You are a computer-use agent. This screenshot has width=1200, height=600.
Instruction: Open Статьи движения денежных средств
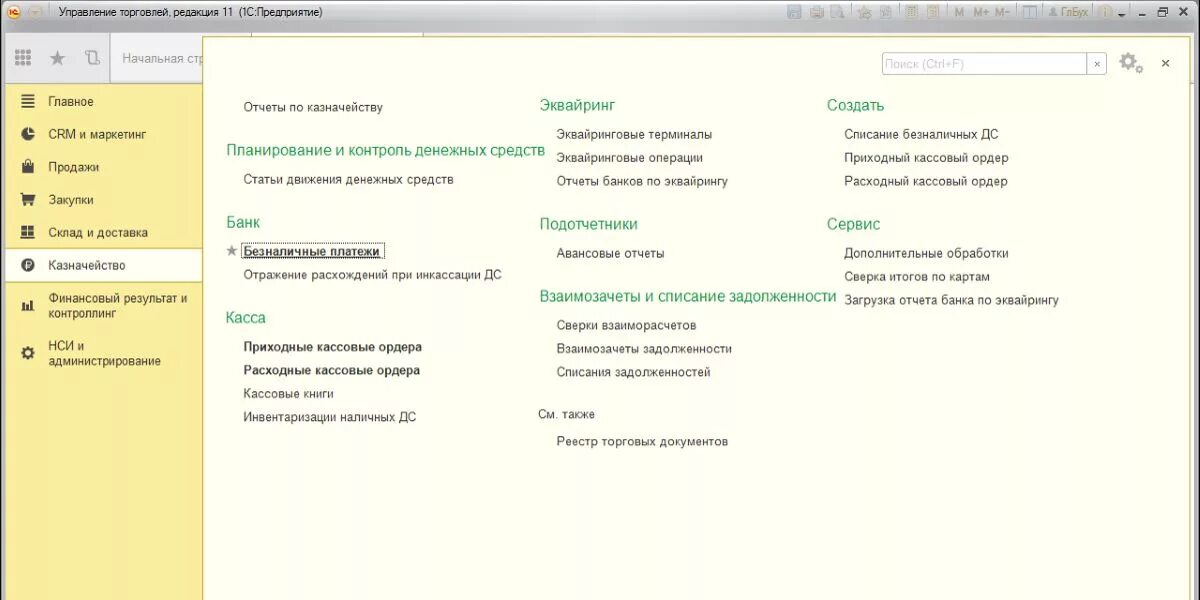[x=348, y=180]
